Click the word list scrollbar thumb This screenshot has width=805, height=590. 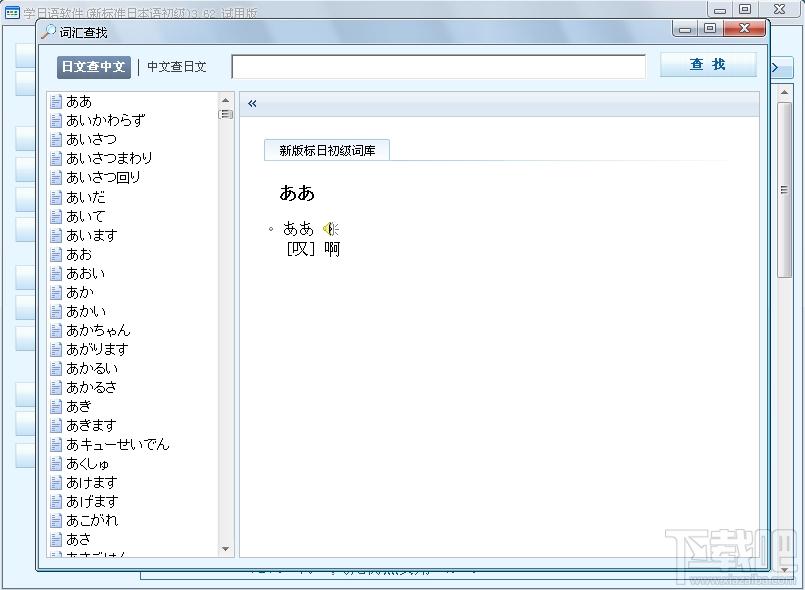tap(225, 114)
